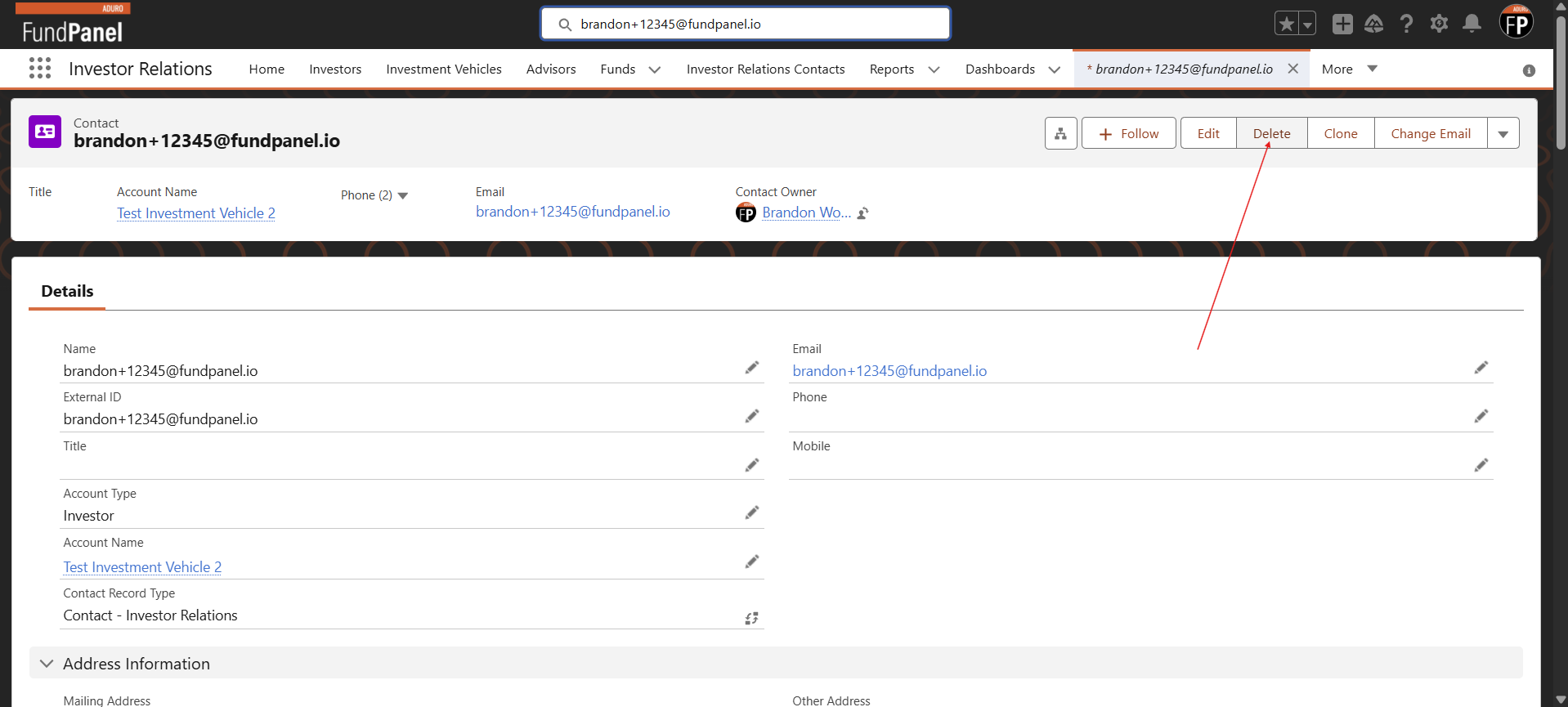Image resolution: width=1568 pixels, height=707 pixels.
Task: Open the Investors tab
Action: 335,69
